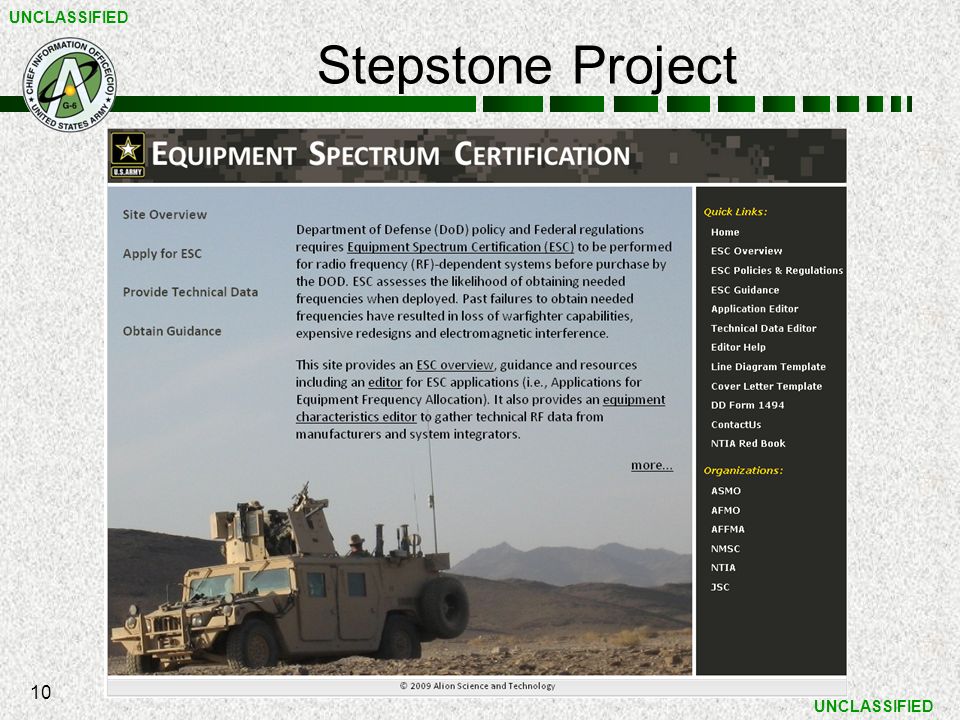Click the U.S. Army star logo
This screenshot has width=960, height=720.
127,155
